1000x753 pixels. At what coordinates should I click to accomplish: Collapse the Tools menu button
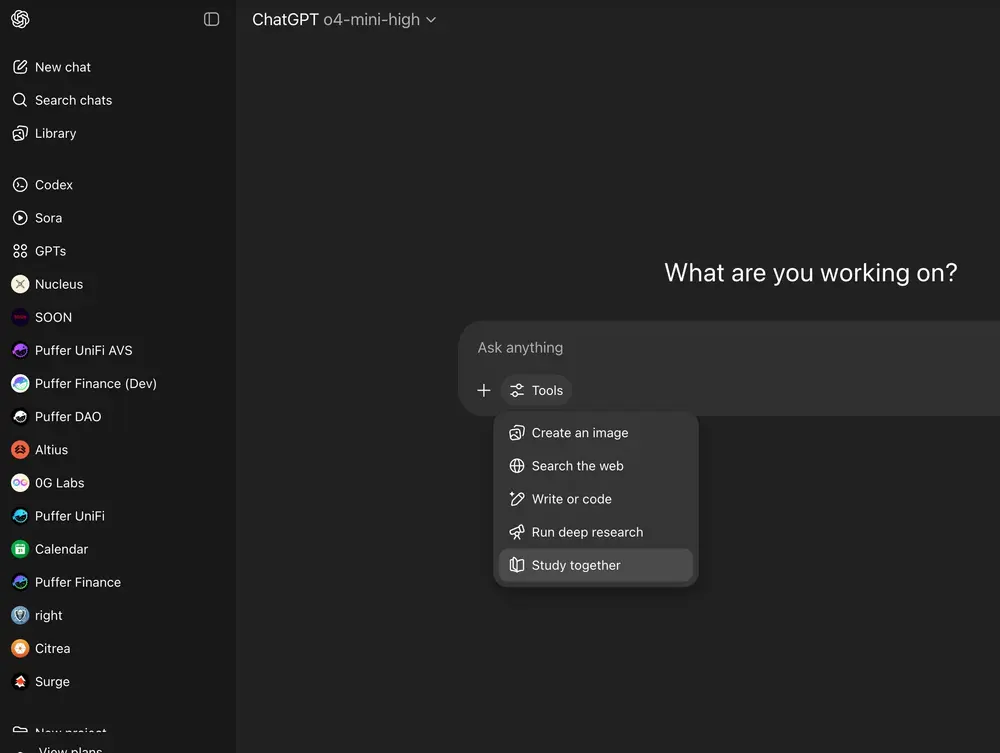[537, 391]
